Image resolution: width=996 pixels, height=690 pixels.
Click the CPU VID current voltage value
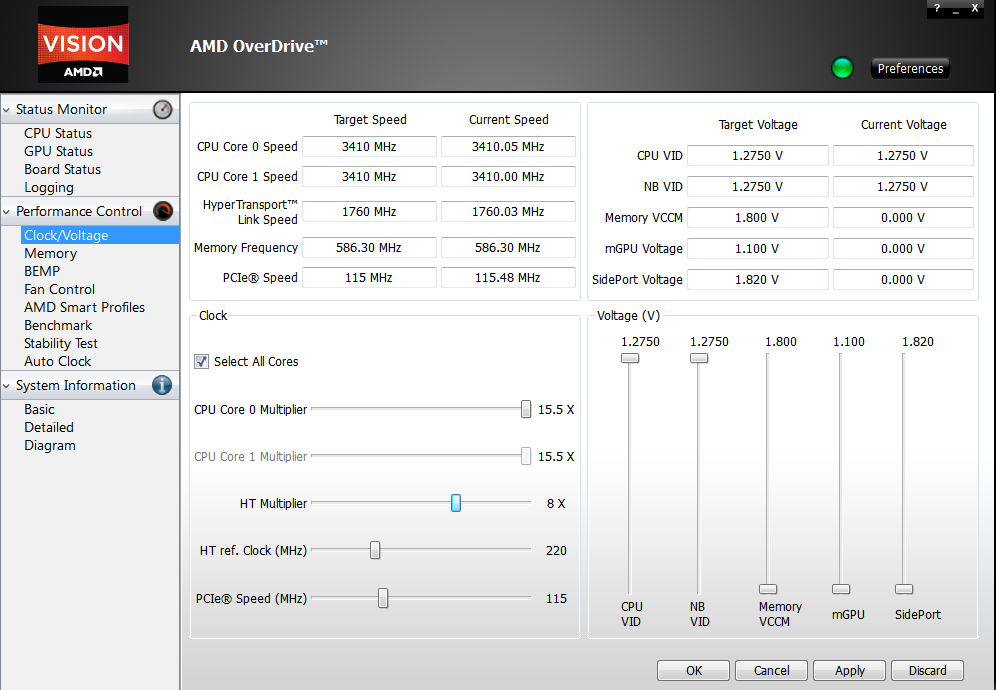click(903, 156)
